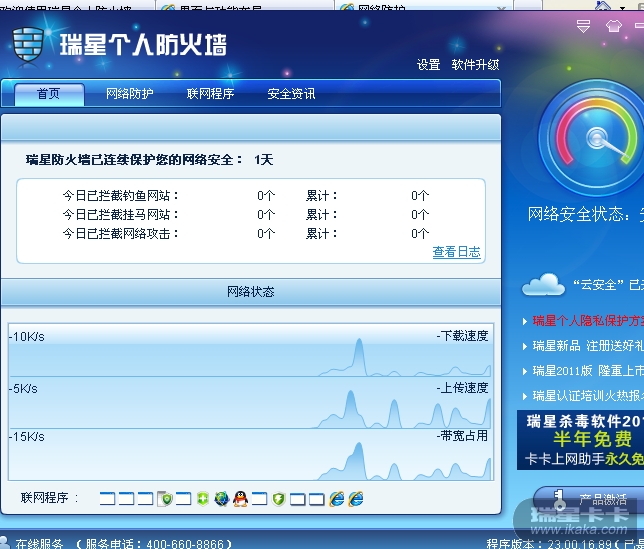Viewport: 644px width, 549px height.
Task: Open 软件升级 in the header
Action: pyautogui.click(x=475, y=65)
